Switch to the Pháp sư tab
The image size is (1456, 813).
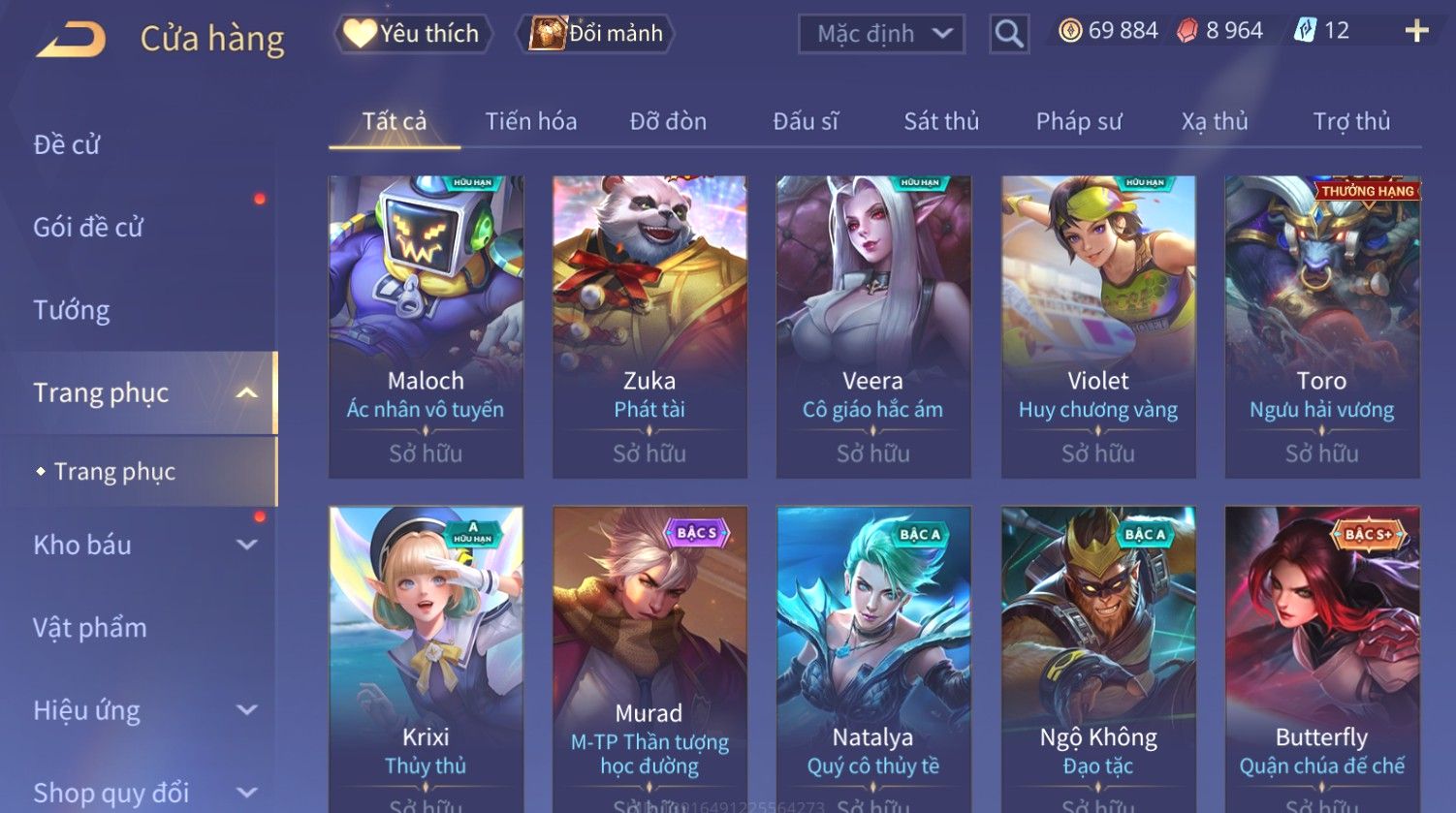pos(1079,121)
